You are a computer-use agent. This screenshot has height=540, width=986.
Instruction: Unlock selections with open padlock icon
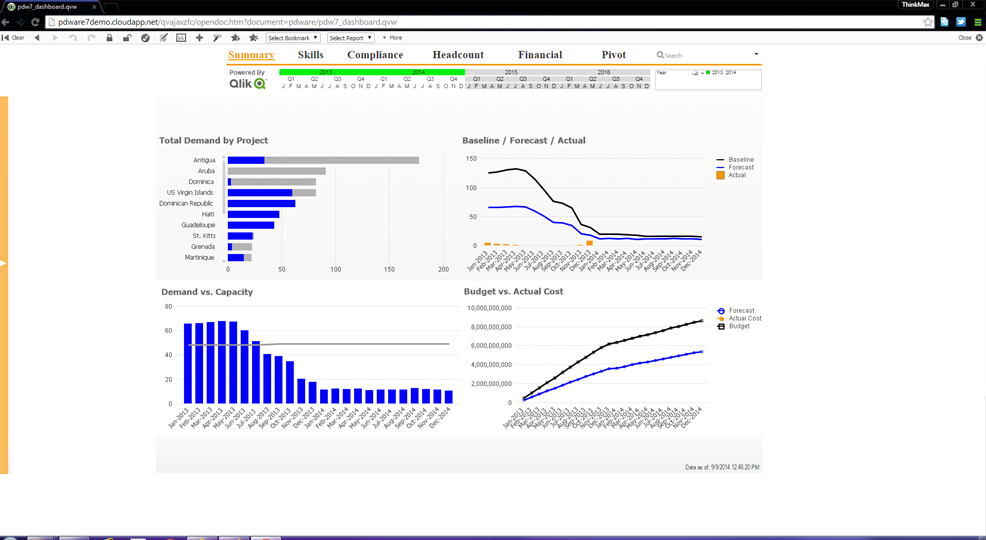pos(127,38)
